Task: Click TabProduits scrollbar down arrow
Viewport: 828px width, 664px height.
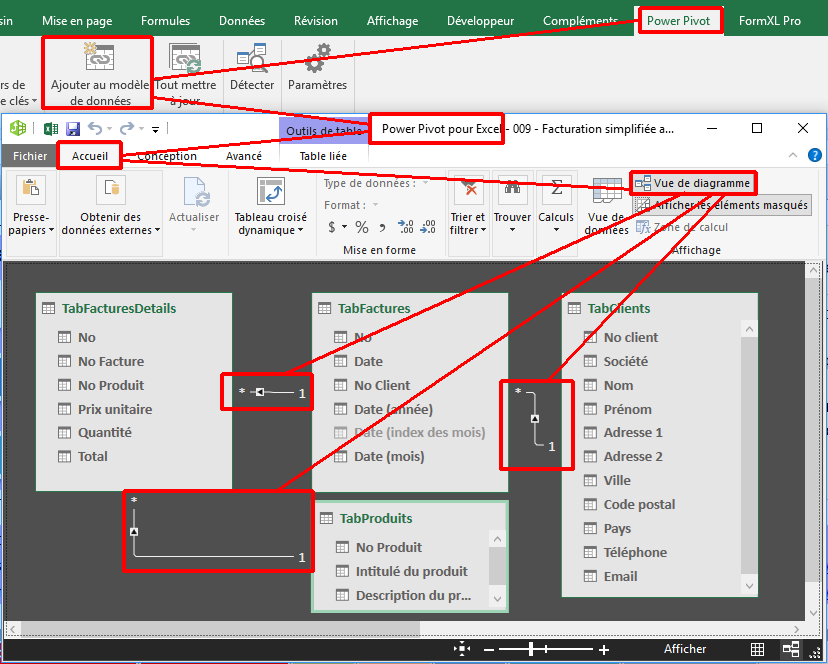Action: (497, 598)
